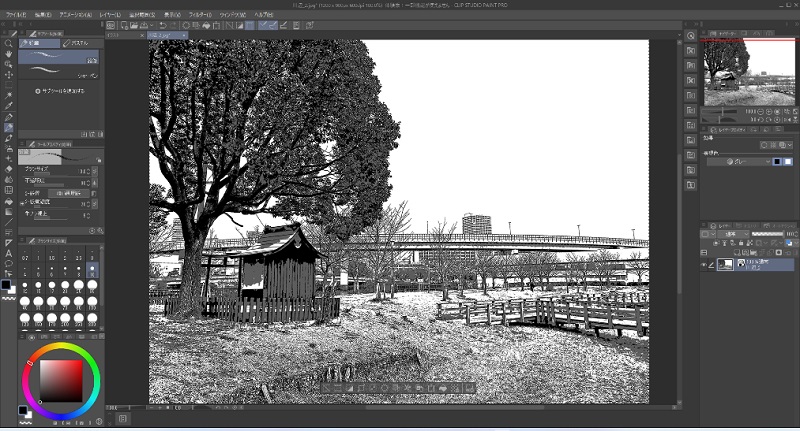Click the layer opacity slider
The height and width of the screenshot is (431, 800).
(766, 234)
